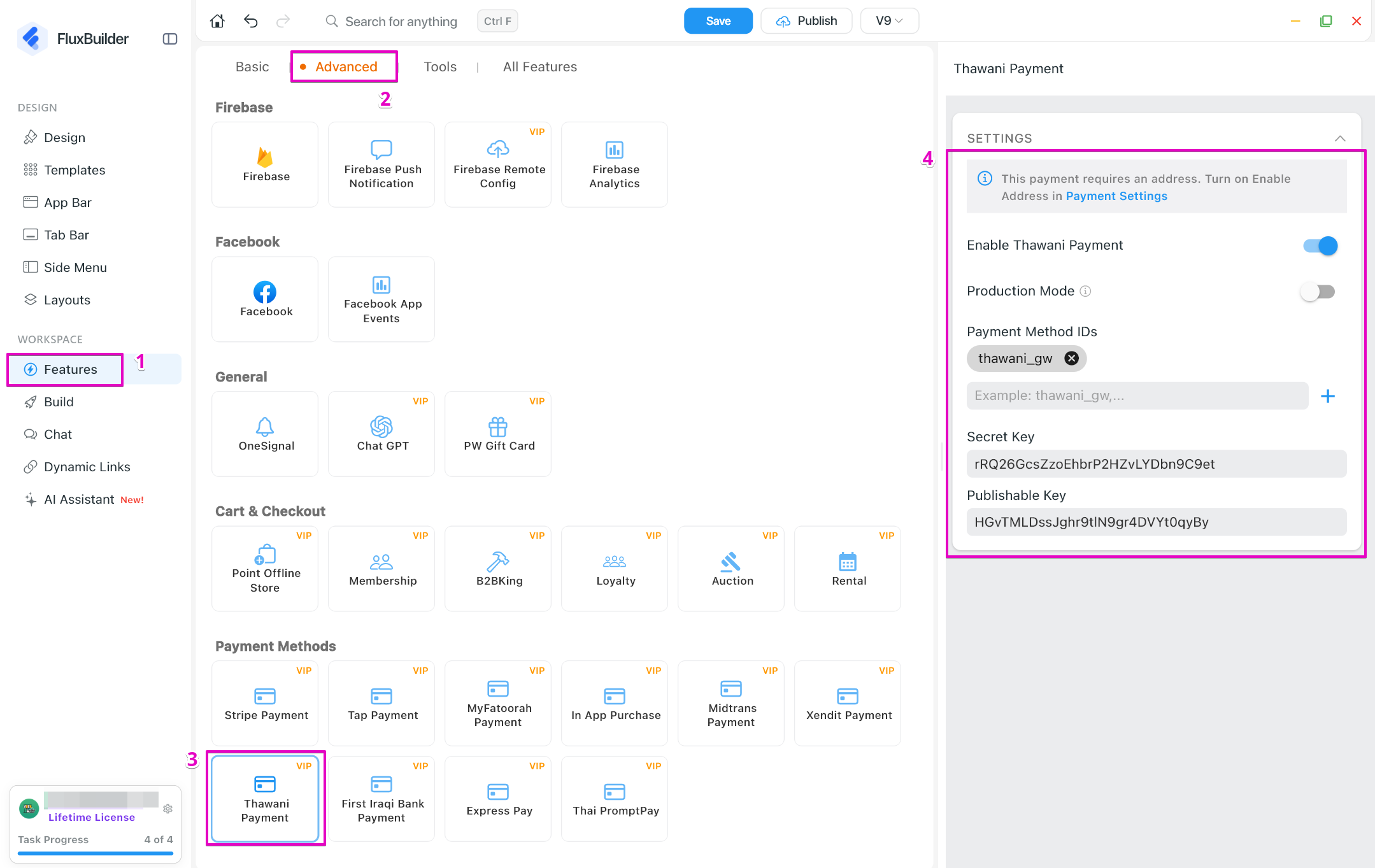1375x868 pixels.
Task: Click the Task Progress bar
Action: (96, 853)
